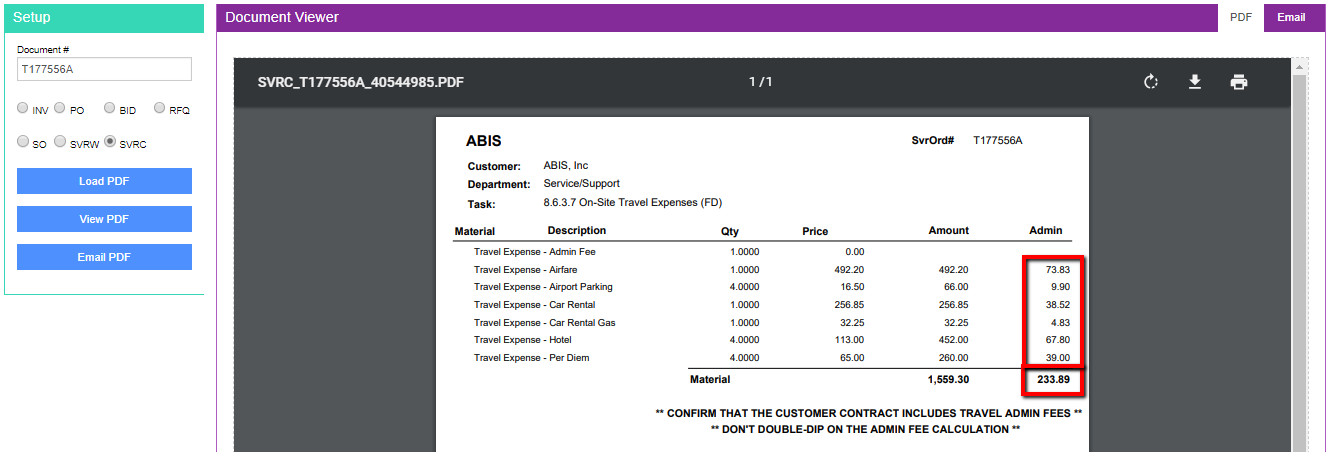Viewport: 1330px width, 452px height.
Task: Click the Admin column header
Action: click(x=1046, y=231)
